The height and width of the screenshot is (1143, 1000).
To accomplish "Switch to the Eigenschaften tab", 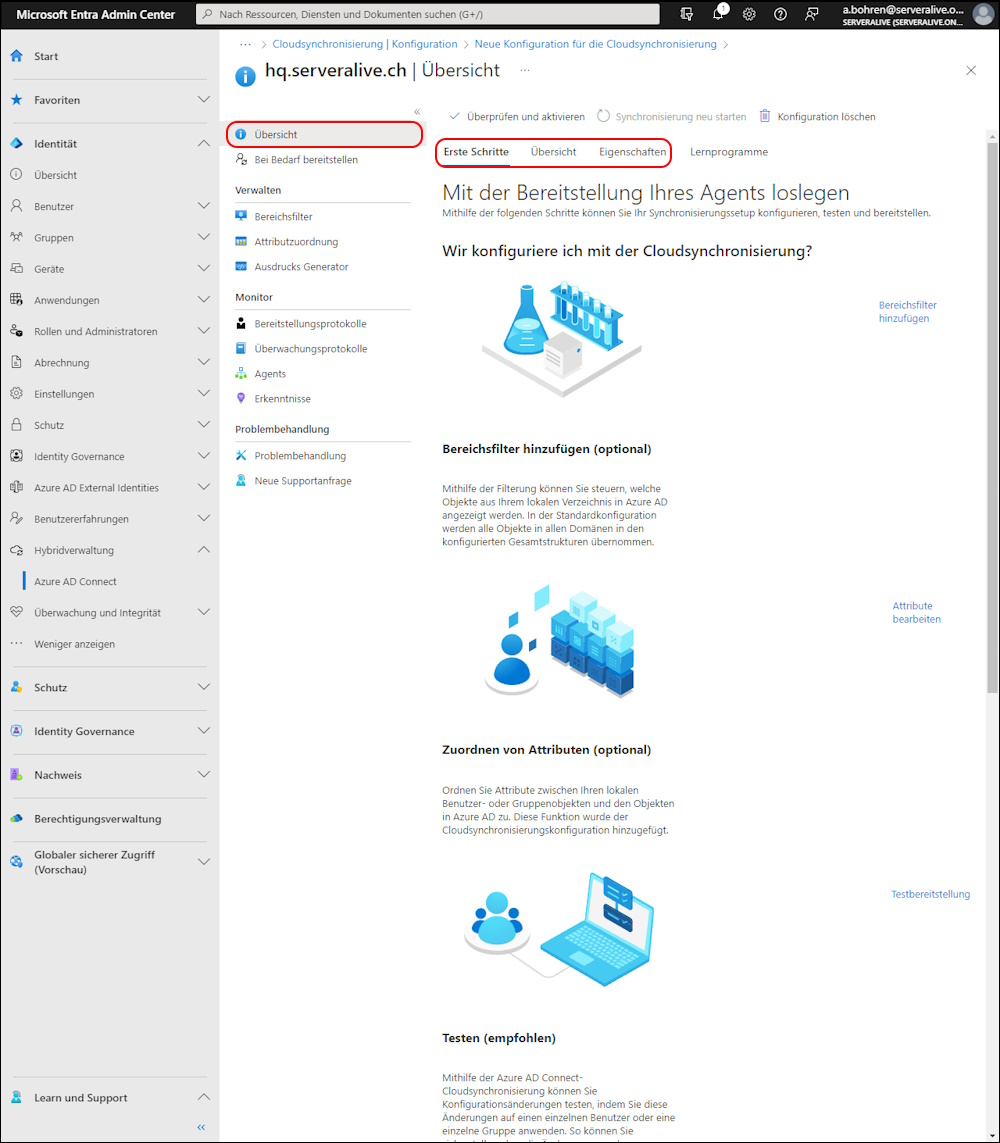I will (633, 152).
